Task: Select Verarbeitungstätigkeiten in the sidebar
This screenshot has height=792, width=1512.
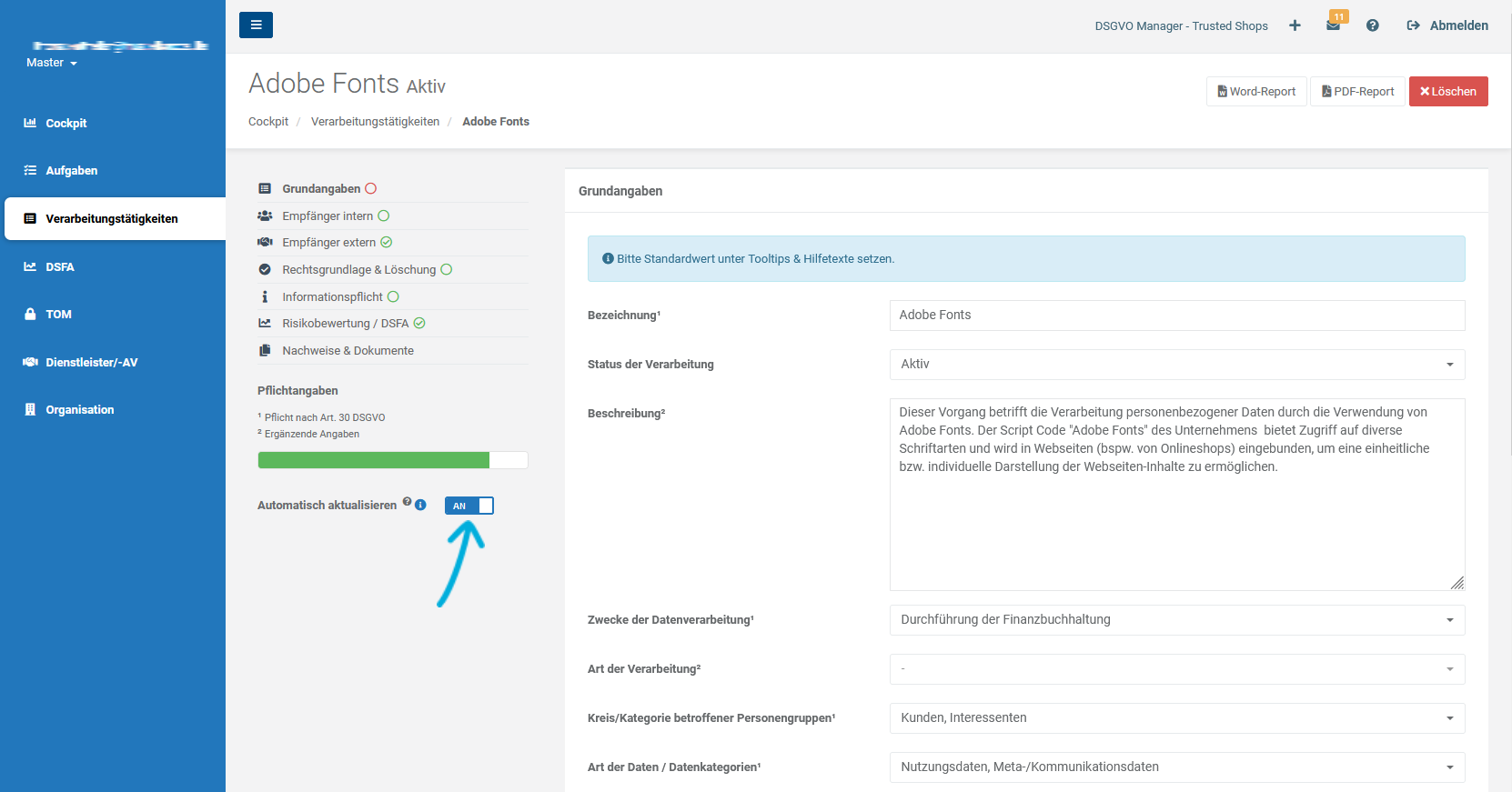Action: pyautogui.click(x=115, y=218)
